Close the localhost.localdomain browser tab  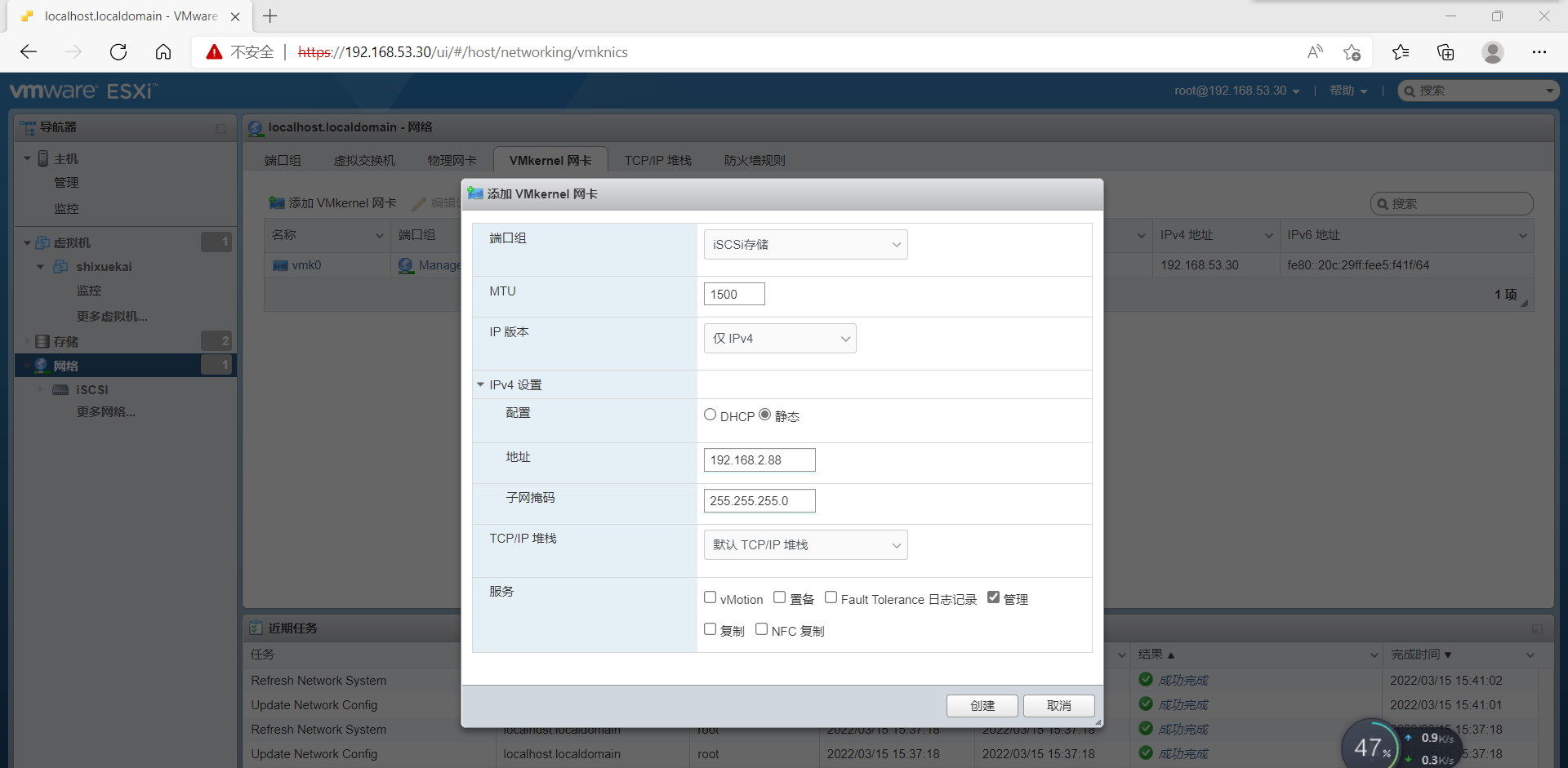pos(235,16)
